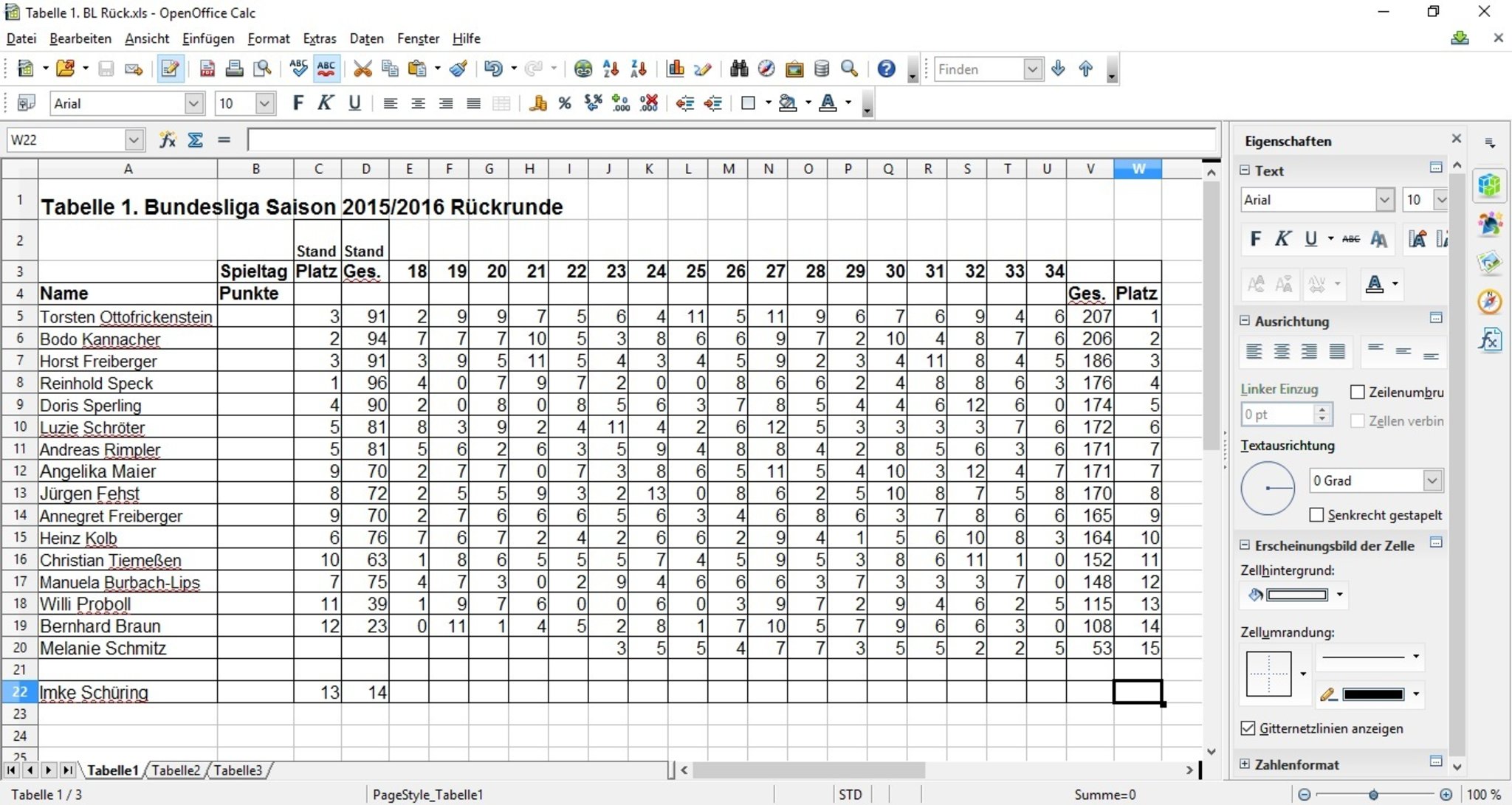The width and height of the screenshot is (1512, 805).
Task: Open the Name Box dropdown arrow
Action: pyautogui.click(x=133, y=139)
